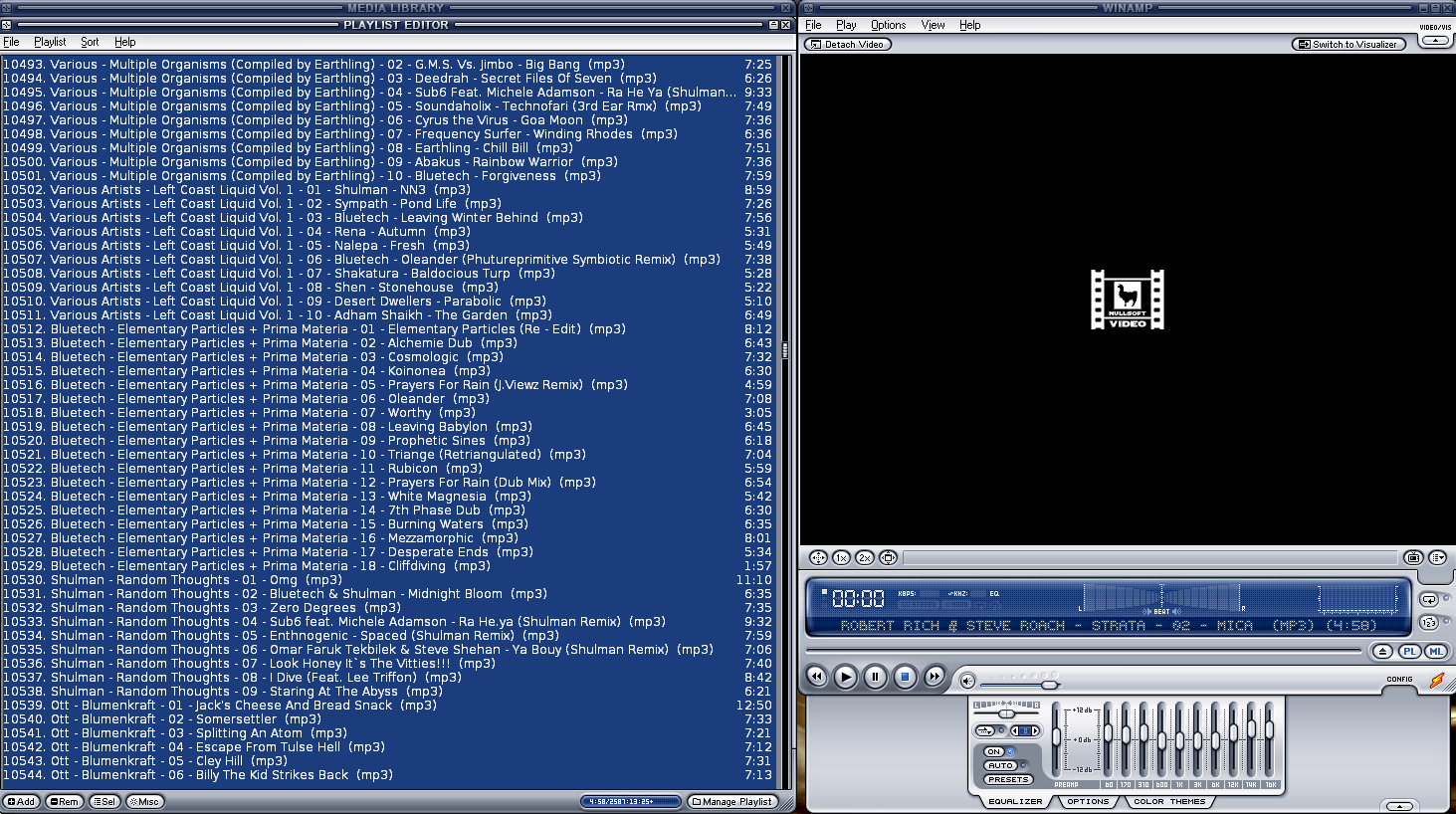Switch to the COLOR THEMES tab
This screenshot has height=814, width=1456.
coord(1169,801)
